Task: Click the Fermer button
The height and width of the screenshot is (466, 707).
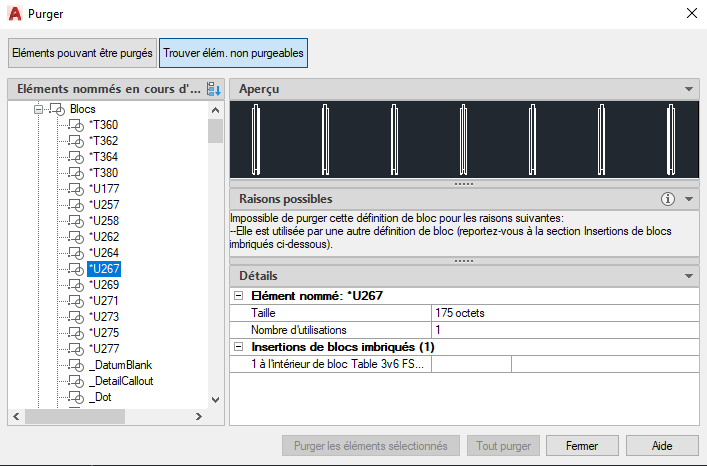Action: click(x=582, y=446)
